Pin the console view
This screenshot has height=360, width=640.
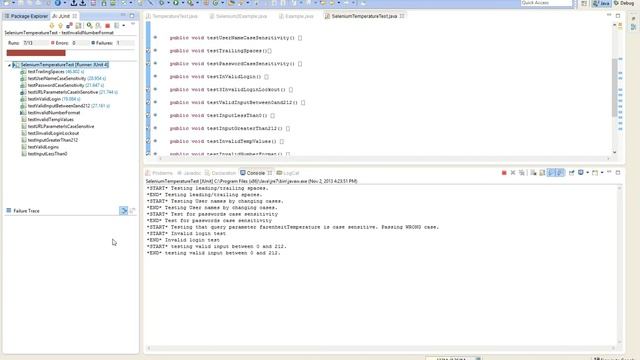pos(571,173)
